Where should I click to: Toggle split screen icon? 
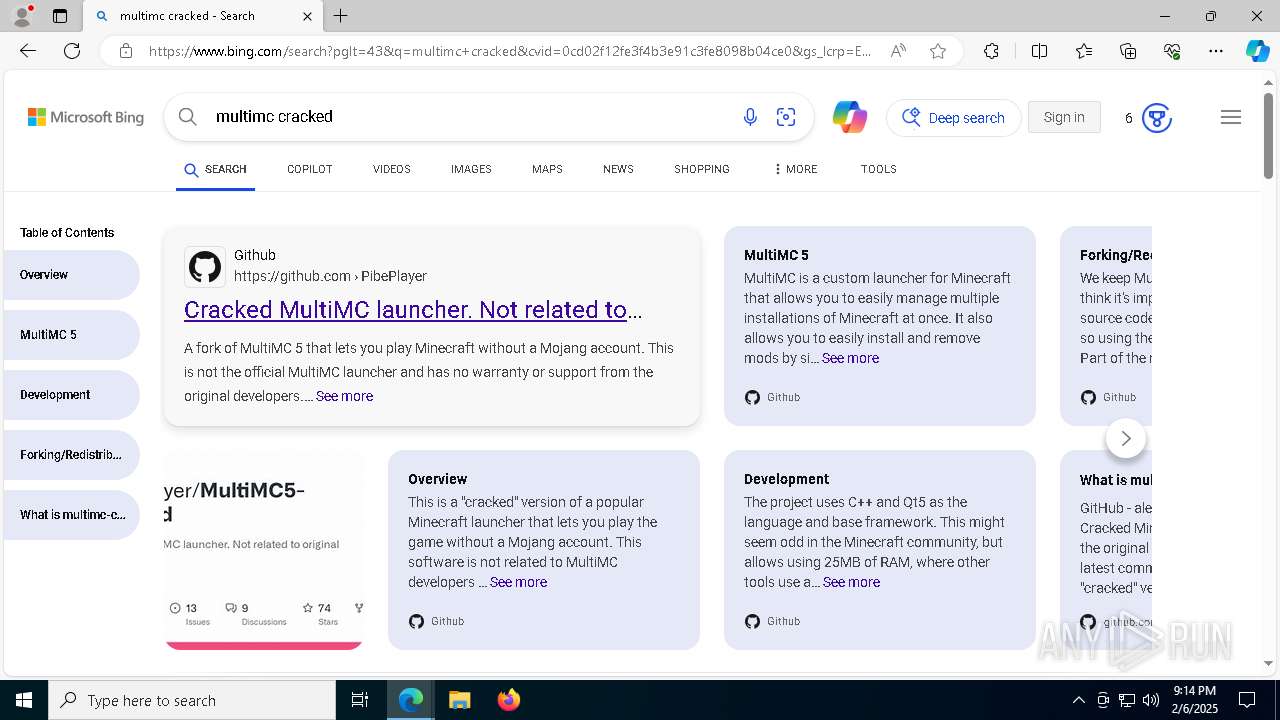[x=1039, y=51]
